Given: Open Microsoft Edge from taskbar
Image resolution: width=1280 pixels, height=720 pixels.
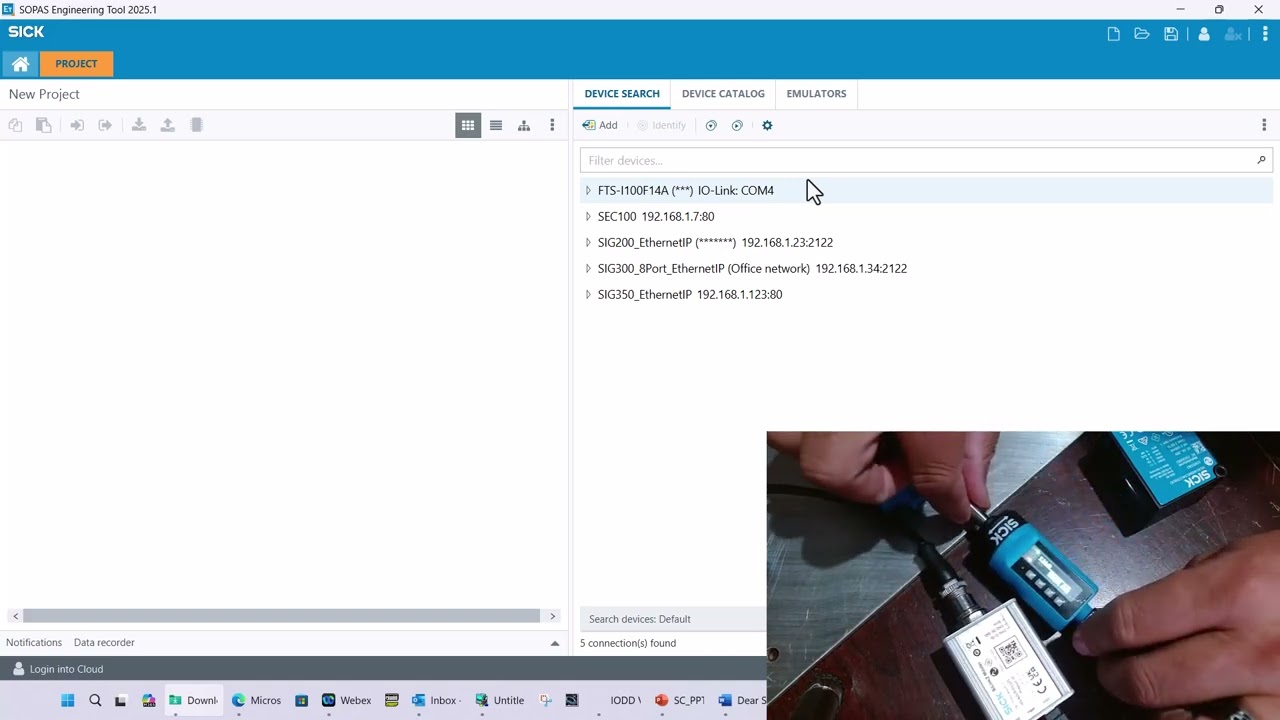Looking at the screenshot, I should point(256,700).
